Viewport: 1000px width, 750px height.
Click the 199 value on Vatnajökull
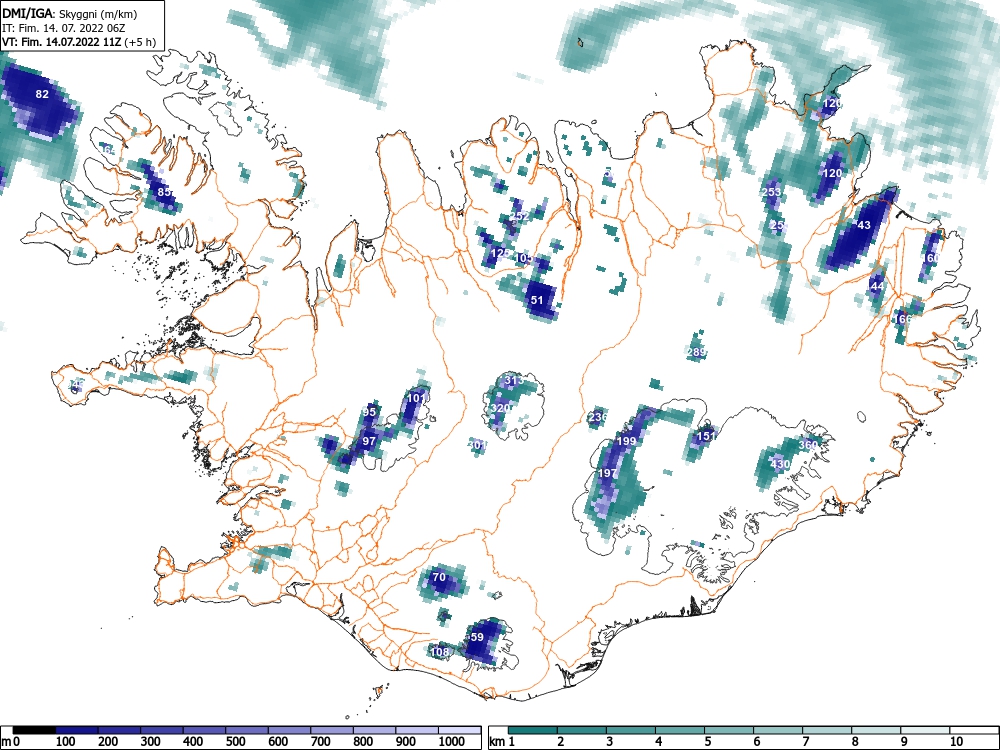[626, 441]
